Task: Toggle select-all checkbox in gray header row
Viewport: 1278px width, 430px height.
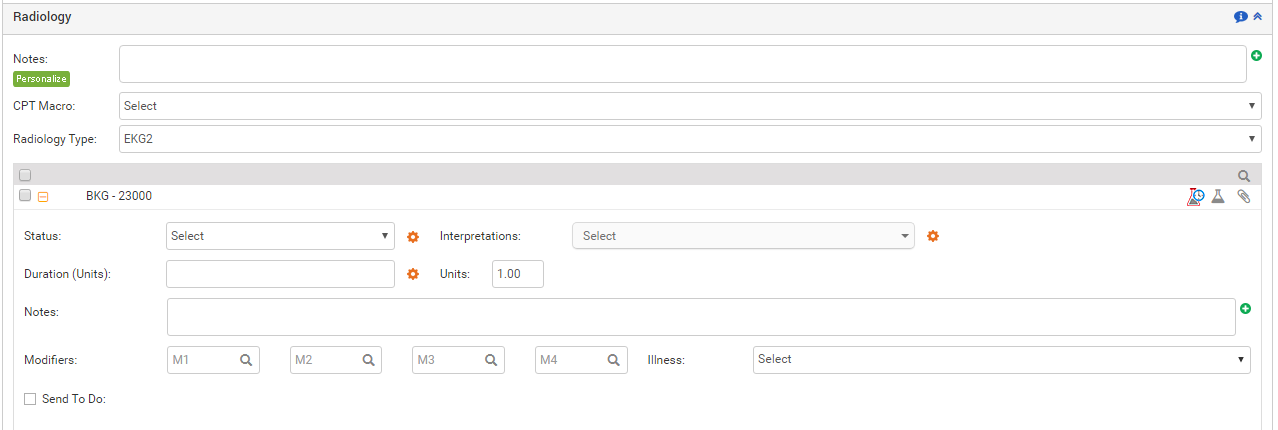Action: click(26, 175)
